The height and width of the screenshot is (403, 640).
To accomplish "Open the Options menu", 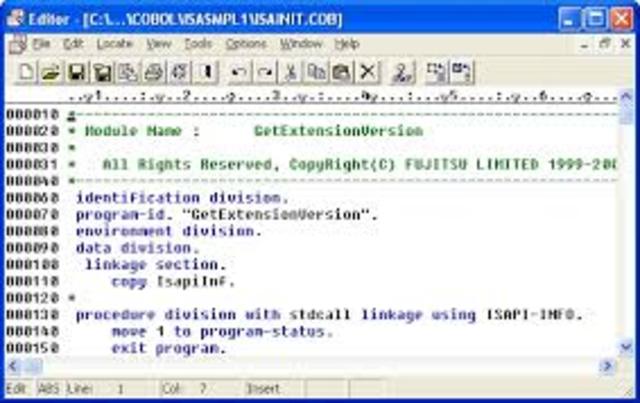I will click(246, 44).
